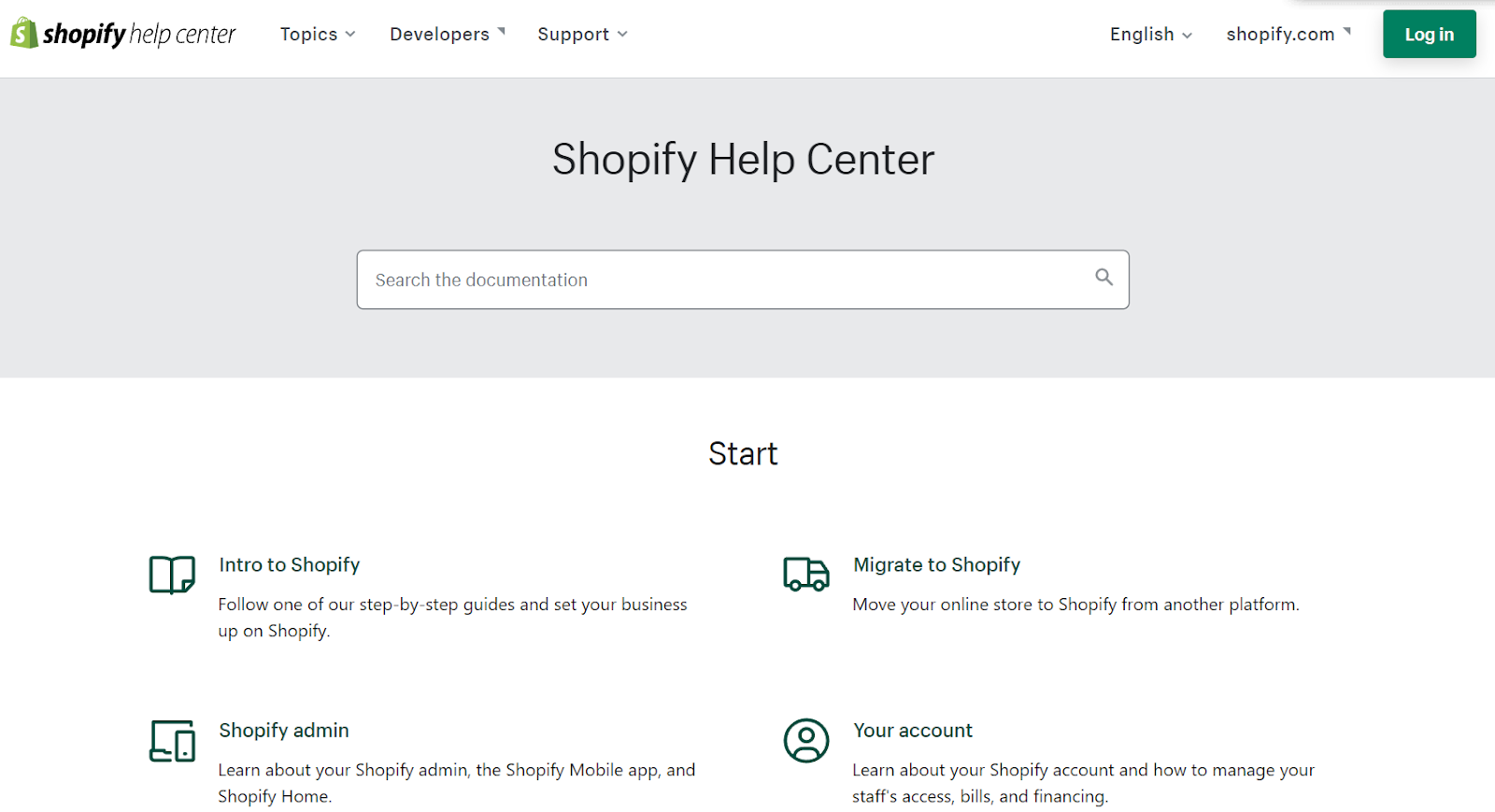This screenshot has width=1495, height=812.
Task: Open the Your account section
Action: 913,730
